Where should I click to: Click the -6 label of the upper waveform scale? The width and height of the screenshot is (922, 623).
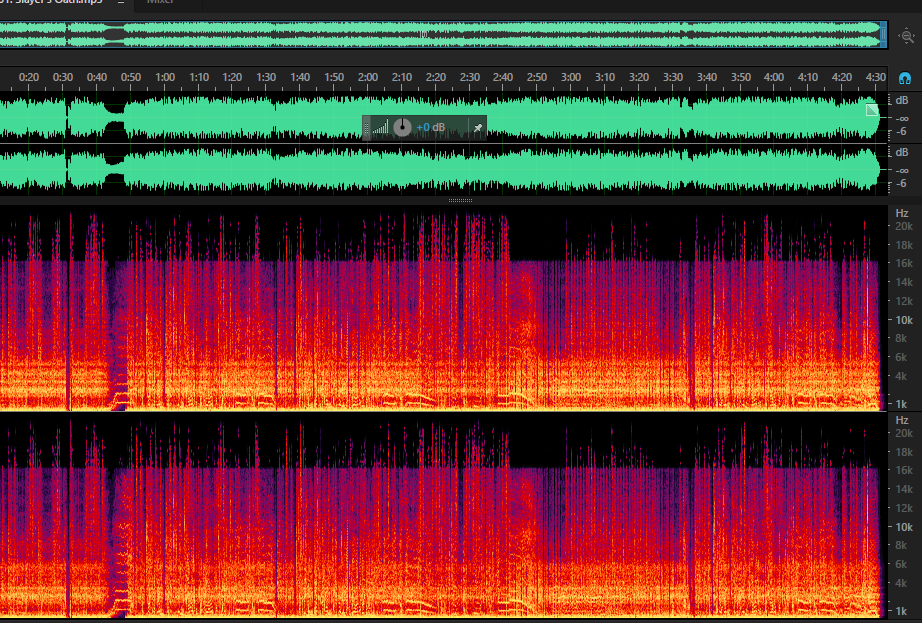[x=901, y=132]
